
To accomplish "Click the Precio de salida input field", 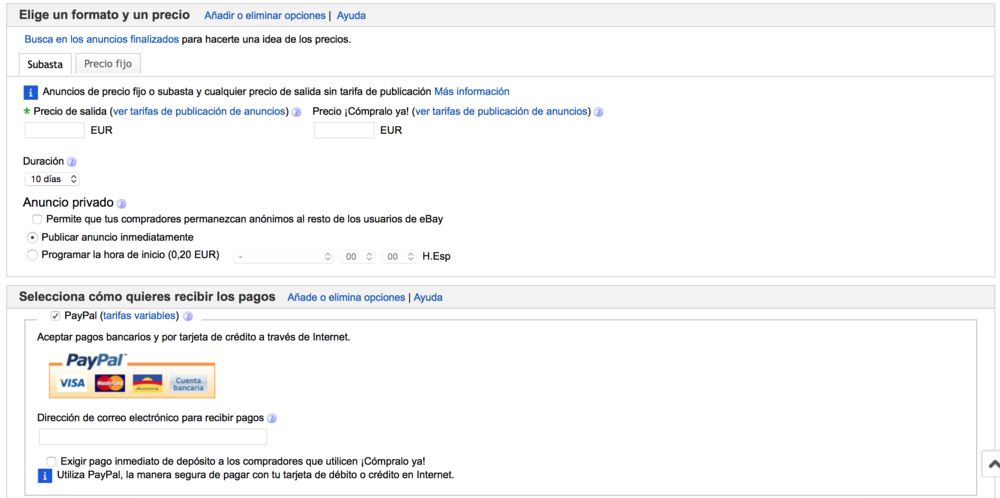I will pos(54,130).
